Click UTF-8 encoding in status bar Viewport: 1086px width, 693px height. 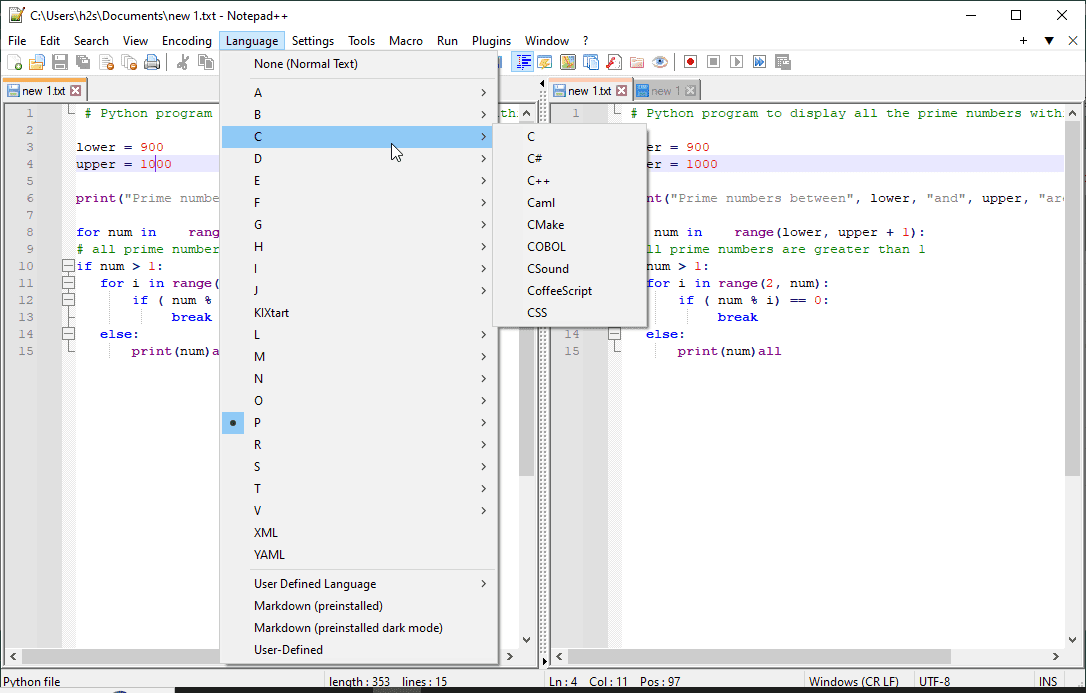(934, 682)
